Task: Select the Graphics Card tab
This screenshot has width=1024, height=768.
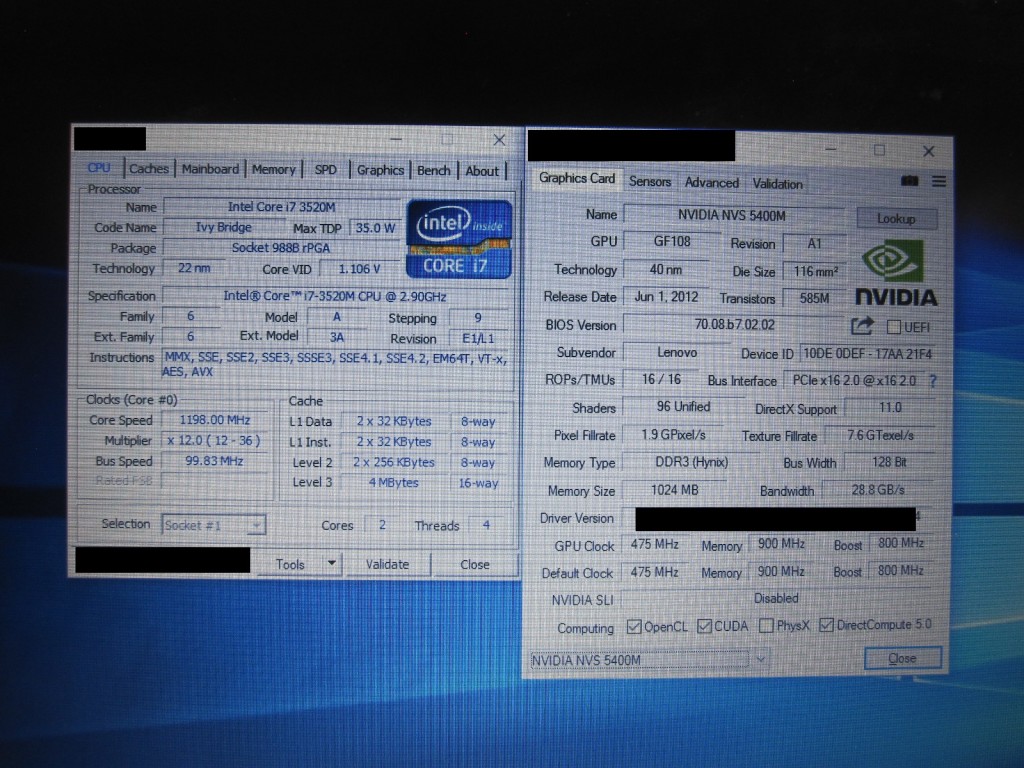Action: pyautogui.click(x=577, y=178)
